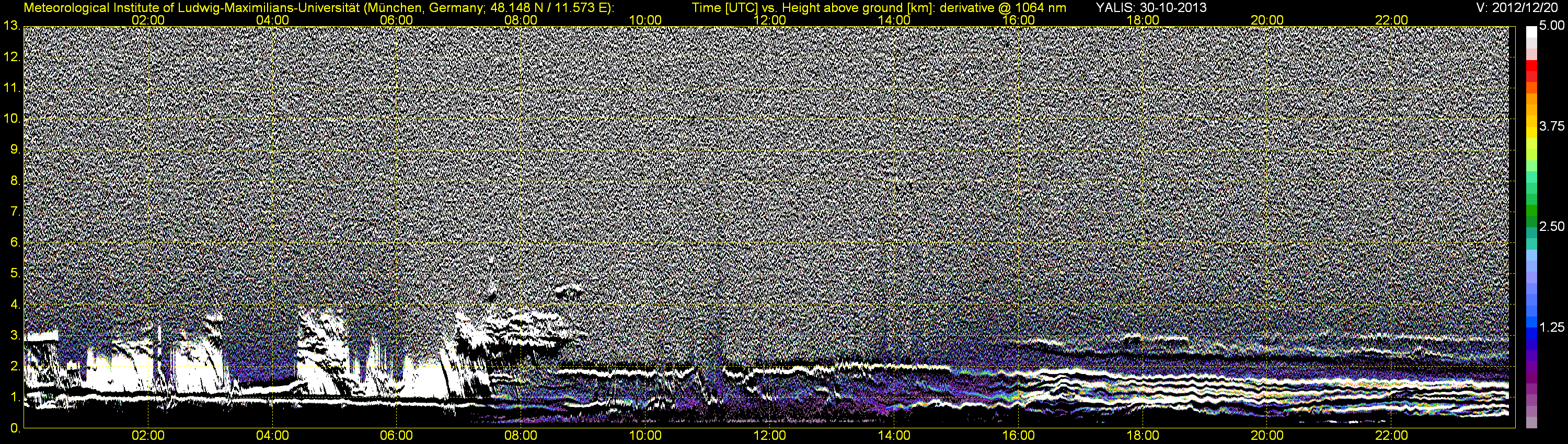1568x444 pixels.
Task: Click the 0 km height axis label
Action: point(15,429)
